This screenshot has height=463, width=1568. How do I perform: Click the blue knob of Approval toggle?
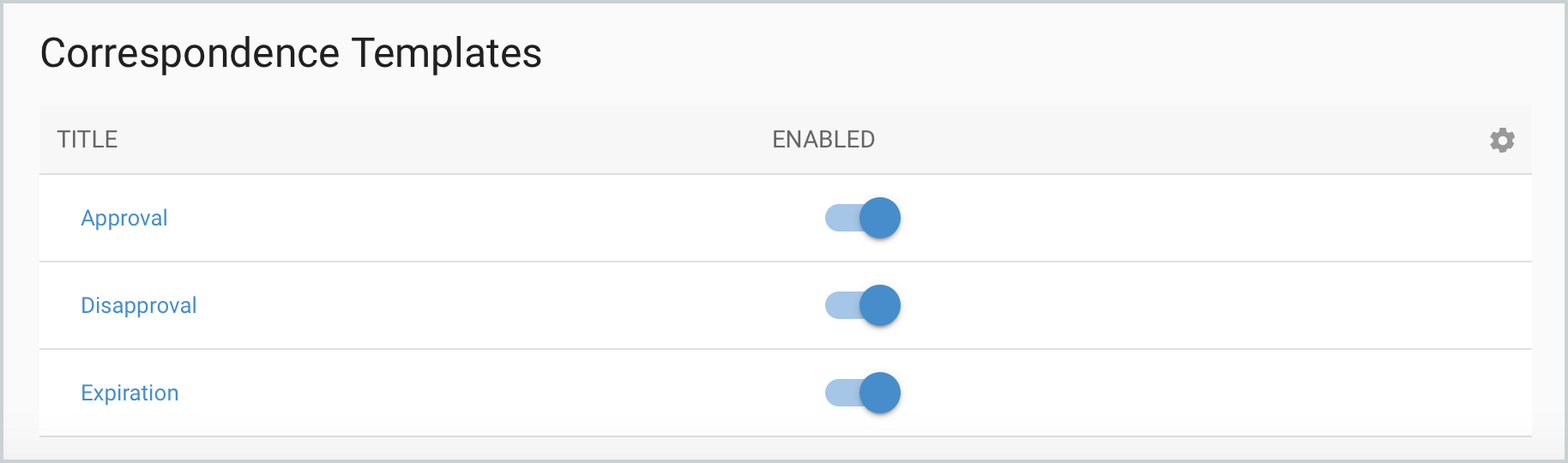click(880, 218)
